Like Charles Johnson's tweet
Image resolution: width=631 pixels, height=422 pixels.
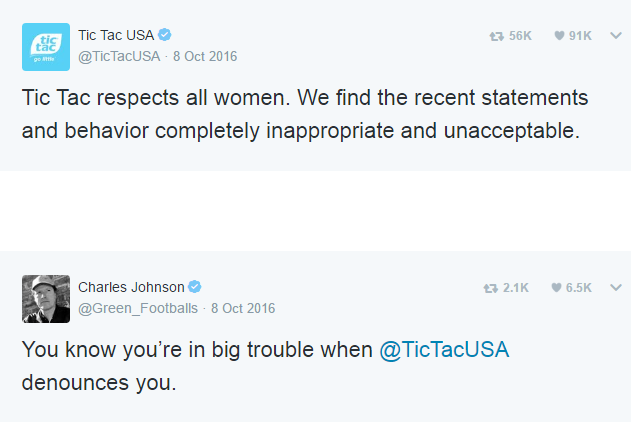556,288
